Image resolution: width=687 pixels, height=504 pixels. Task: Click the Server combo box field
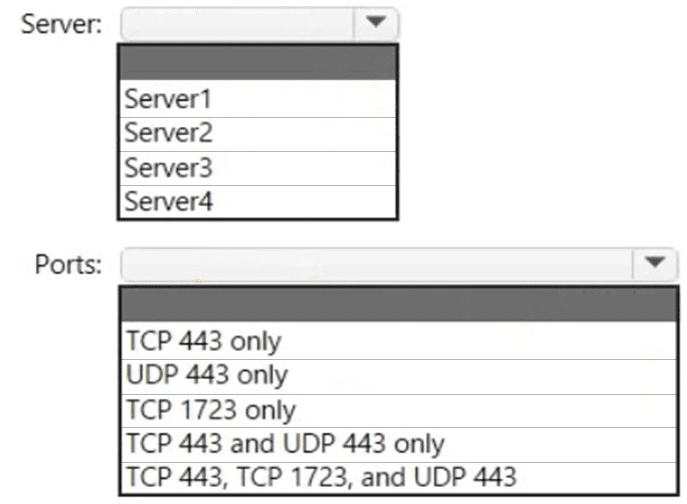pos(237,23)
